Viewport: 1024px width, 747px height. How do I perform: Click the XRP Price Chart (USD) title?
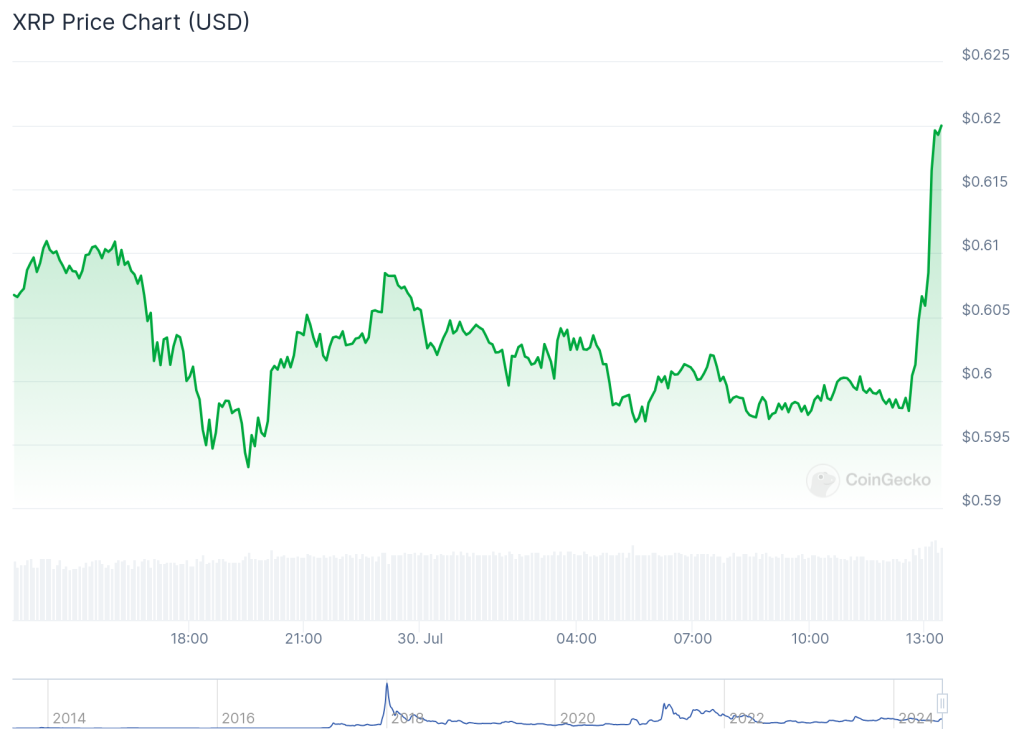click(131, 22)
